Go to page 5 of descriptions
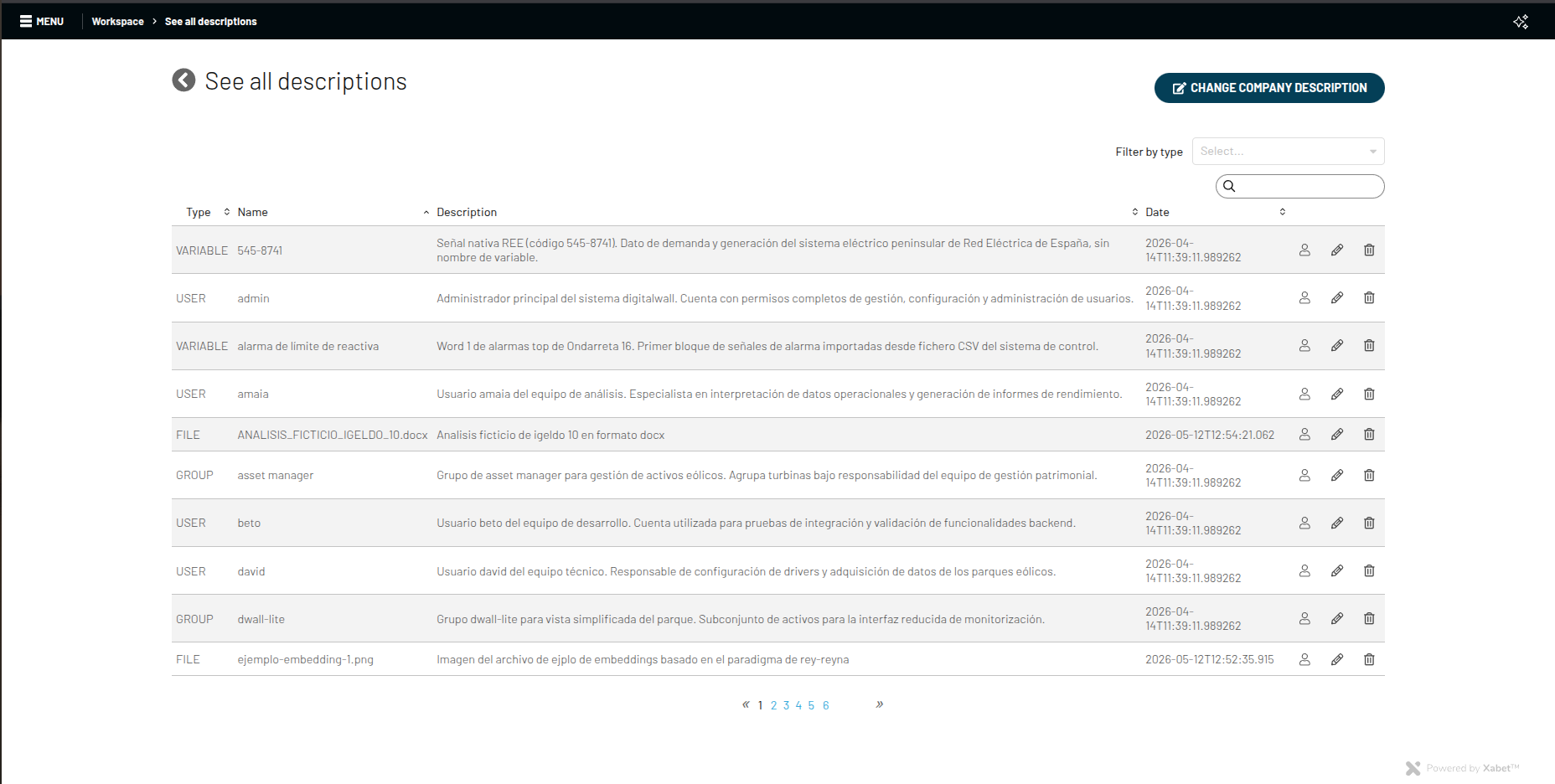 coord(811,705)
